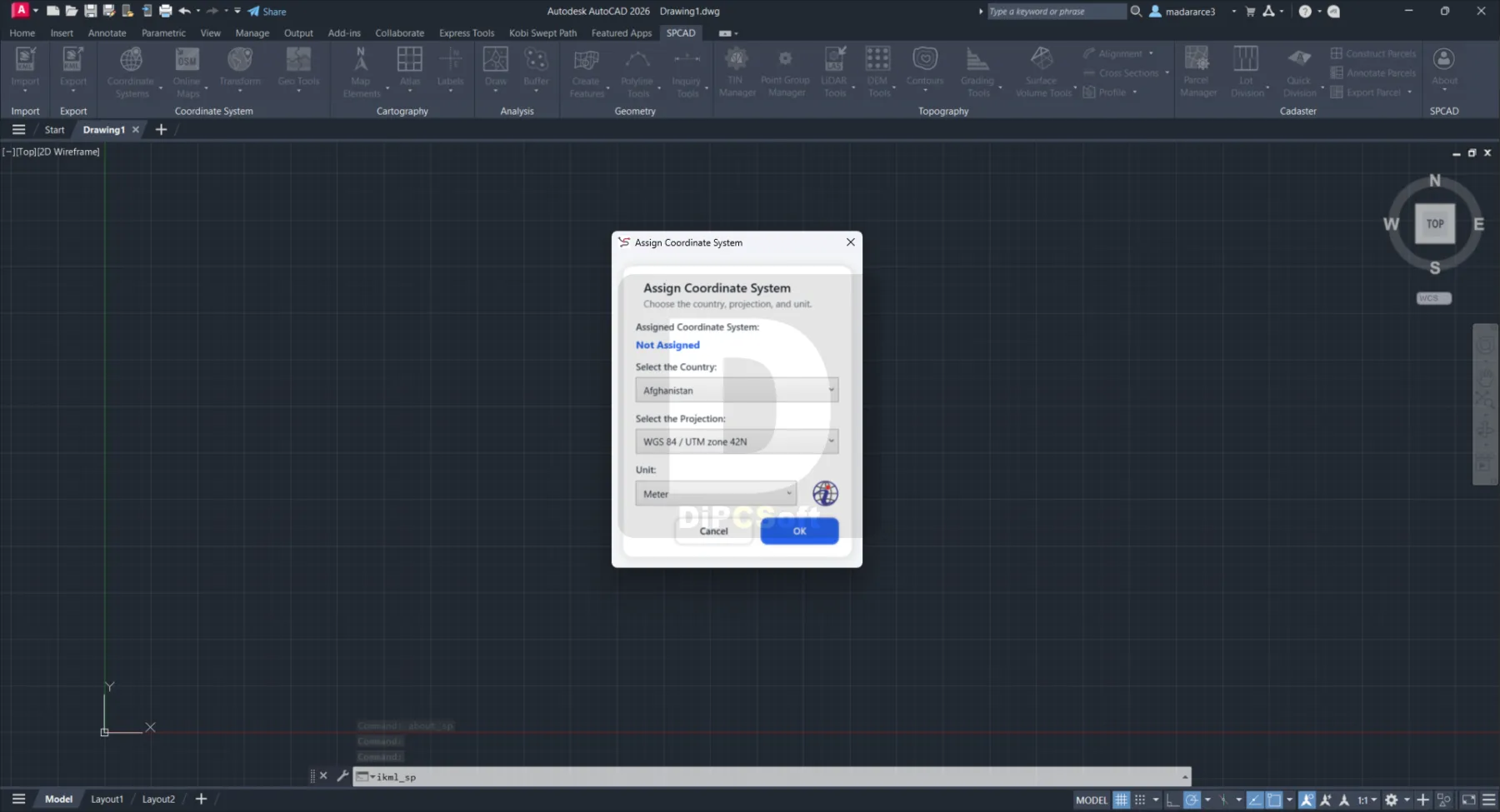
Task: Expand the Export Parcel dropdown
Action: pyautogui.click(x=1409, y=92)
